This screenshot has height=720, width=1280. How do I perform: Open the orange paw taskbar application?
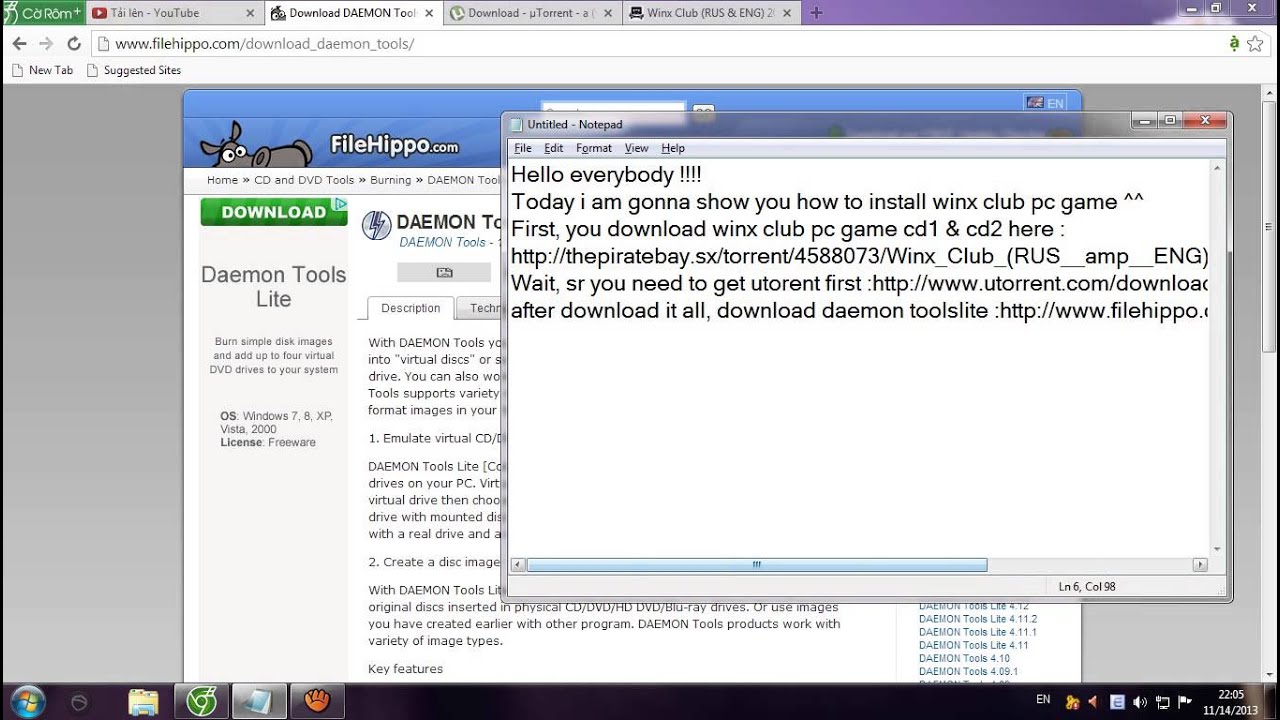tap(317, 701)
